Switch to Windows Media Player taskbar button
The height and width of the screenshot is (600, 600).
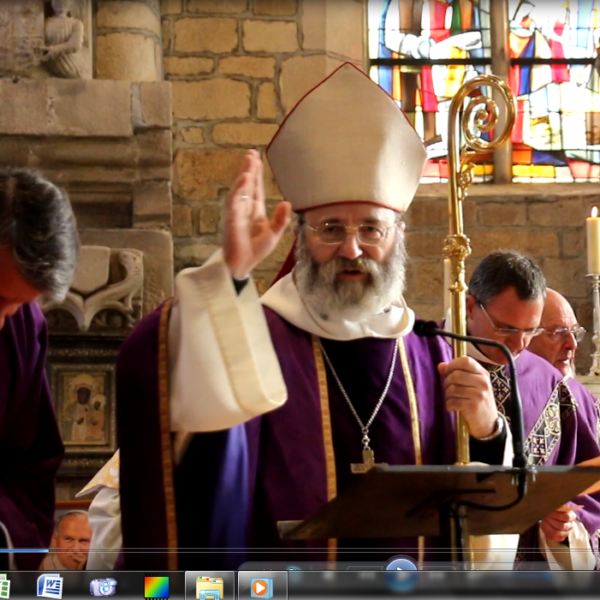pos(262,587)
